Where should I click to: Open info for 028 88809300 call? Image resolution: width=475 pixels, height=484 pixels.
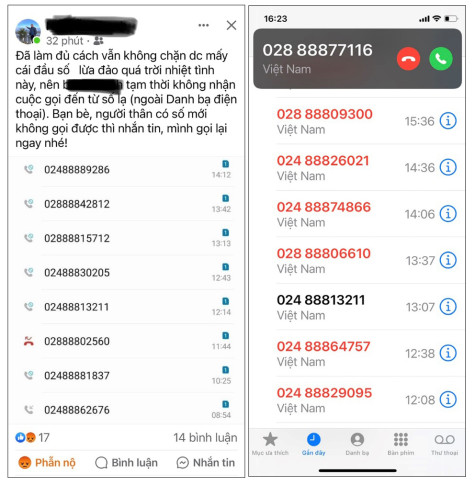point(448,121)
